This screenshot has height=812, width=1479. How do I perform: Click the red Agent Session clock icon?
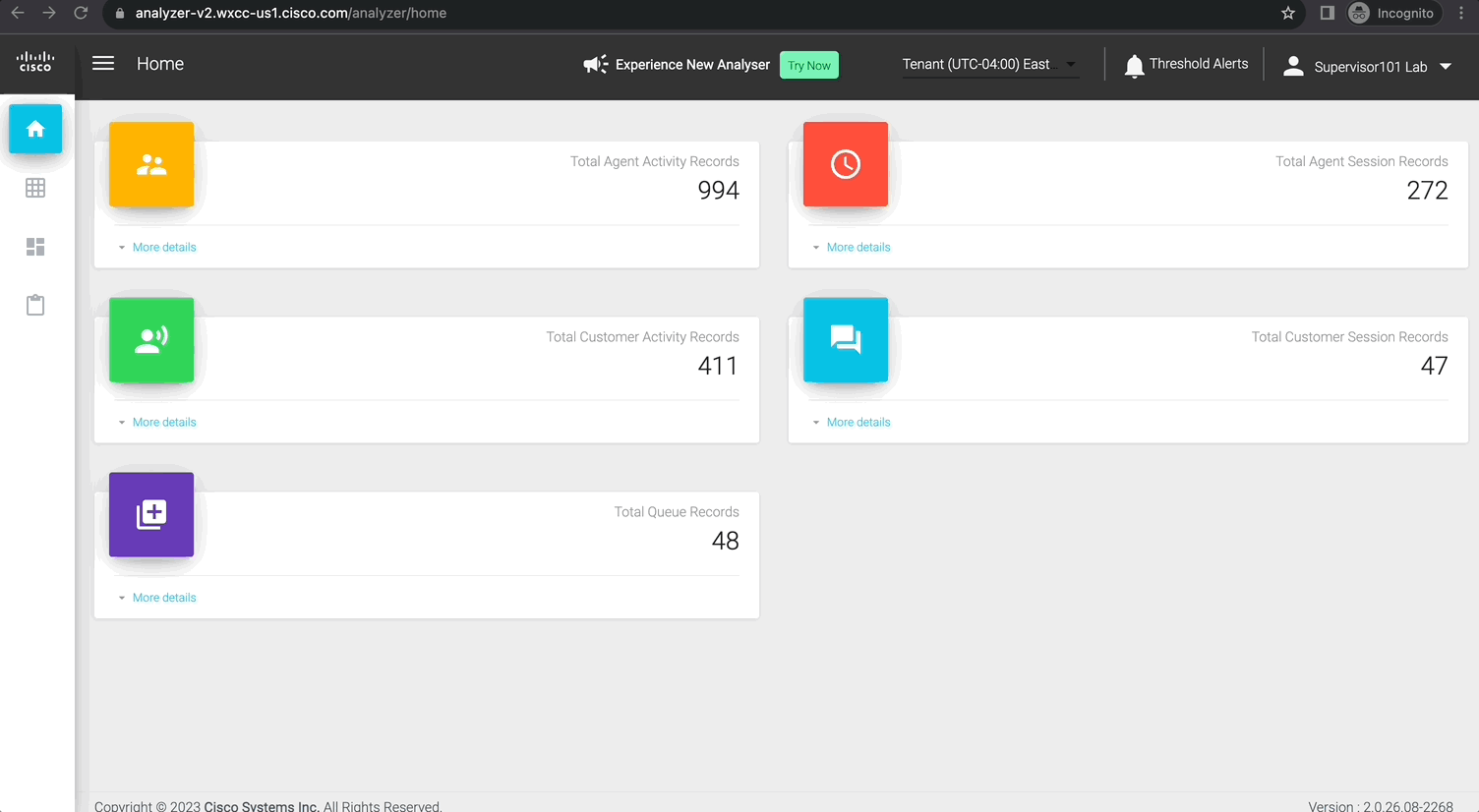click(846, 164)
